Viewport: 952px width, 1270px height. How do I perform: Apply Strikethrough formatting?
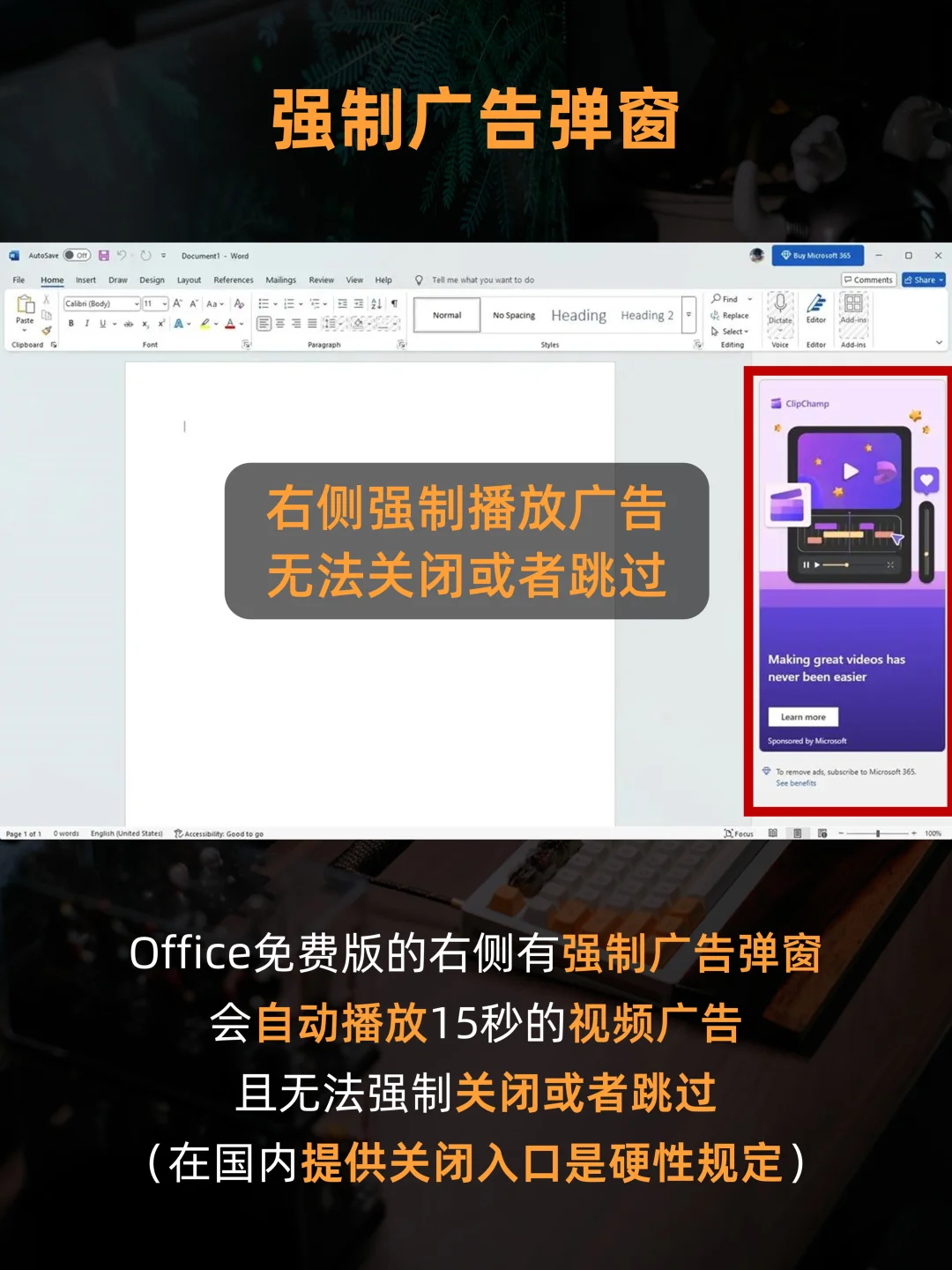129,324
